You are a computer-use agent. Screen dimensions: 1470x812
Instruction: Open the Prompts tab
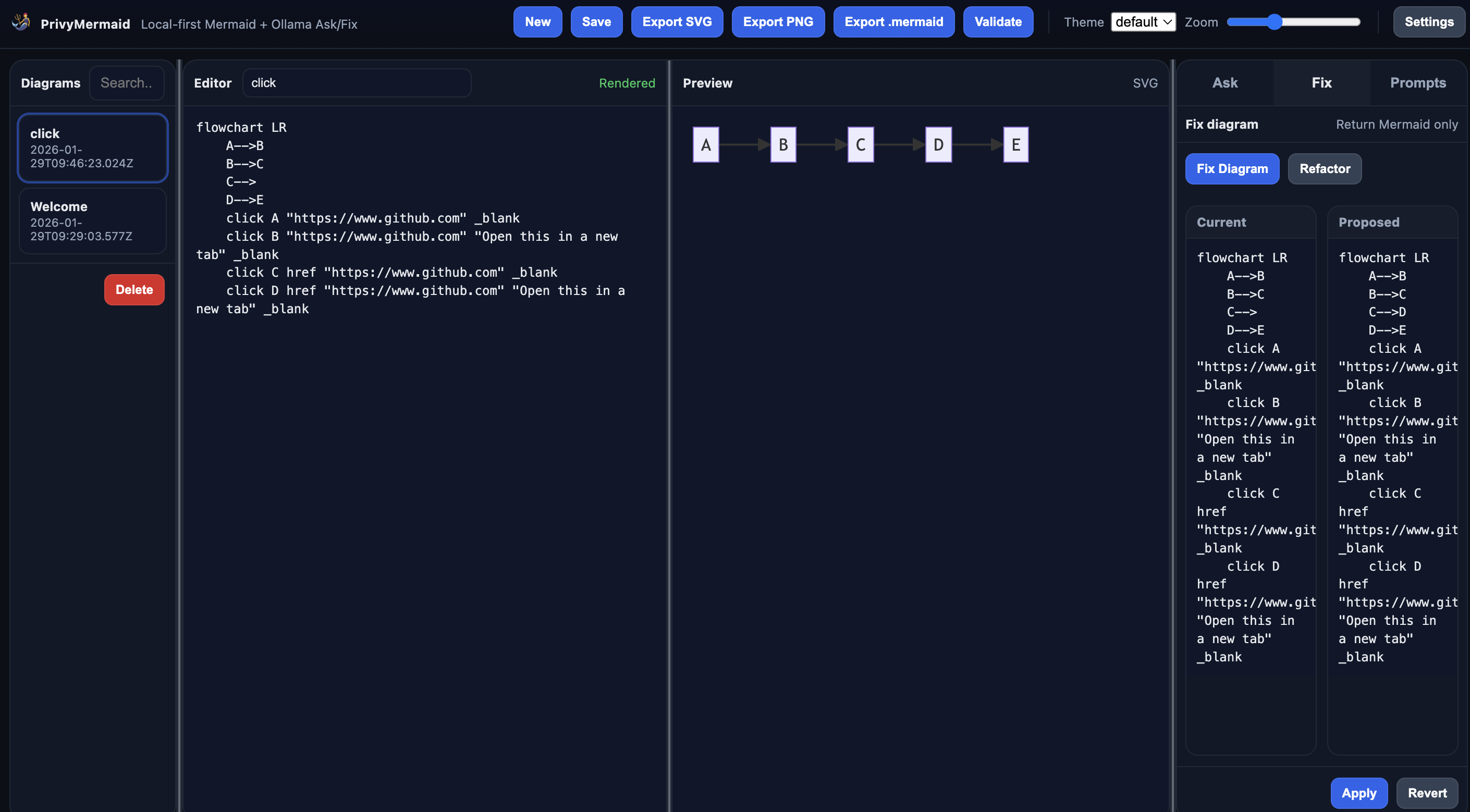tap(1417, 83)
